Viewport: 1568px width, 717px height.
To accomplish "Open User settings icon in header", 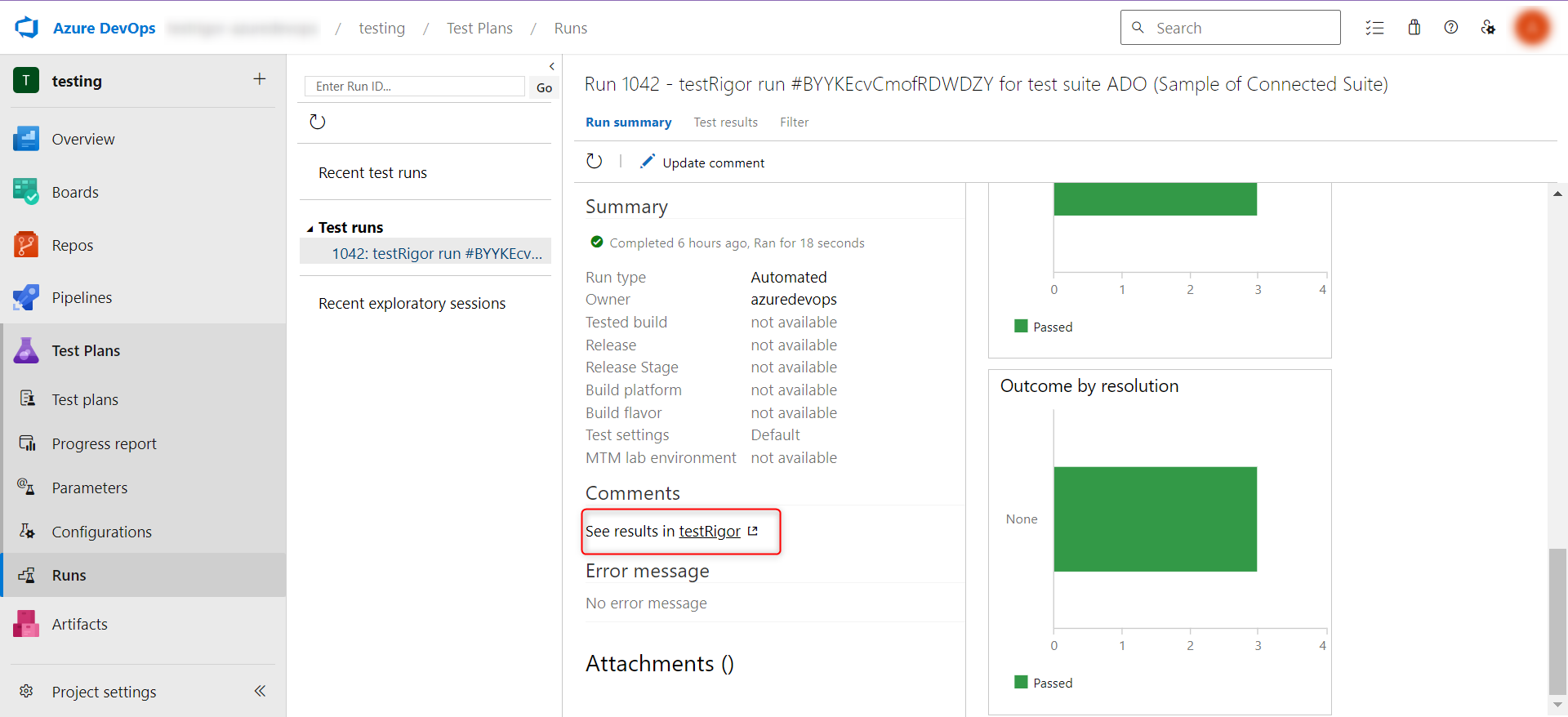I will [1488, 28].
